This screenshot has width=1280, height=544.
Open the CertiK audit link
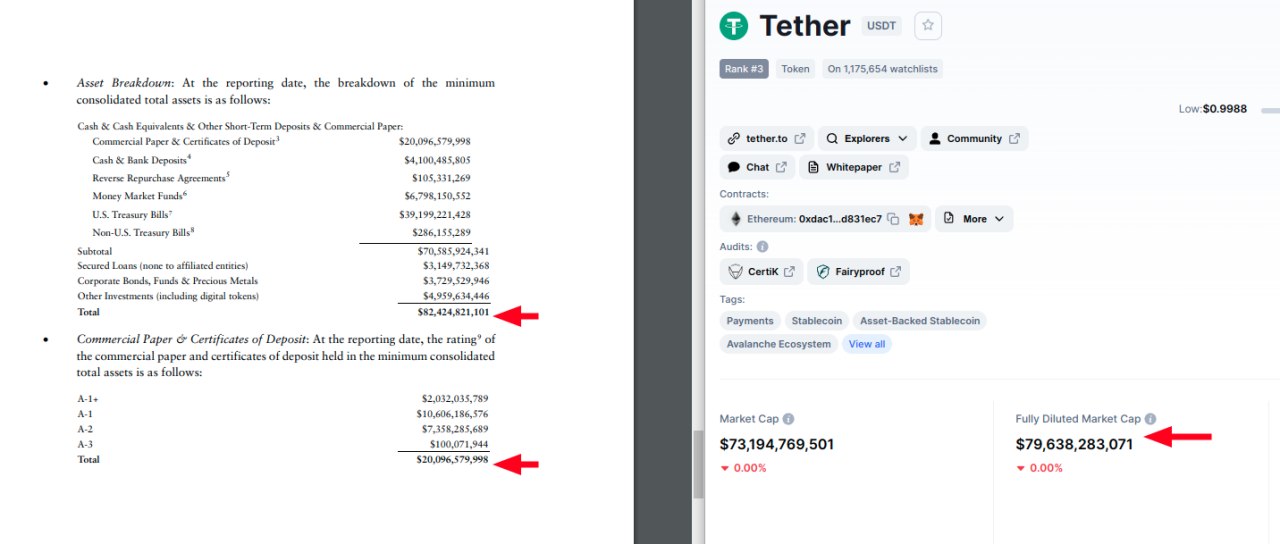[761, 271]
